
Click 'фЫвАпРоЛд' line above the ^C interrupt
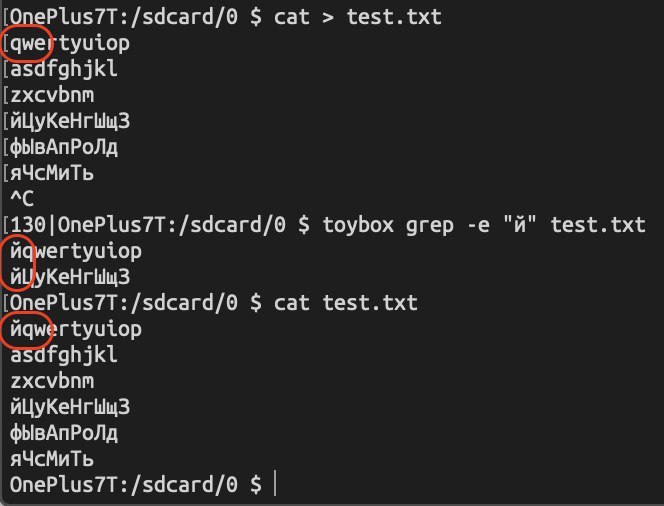point(64,148)
